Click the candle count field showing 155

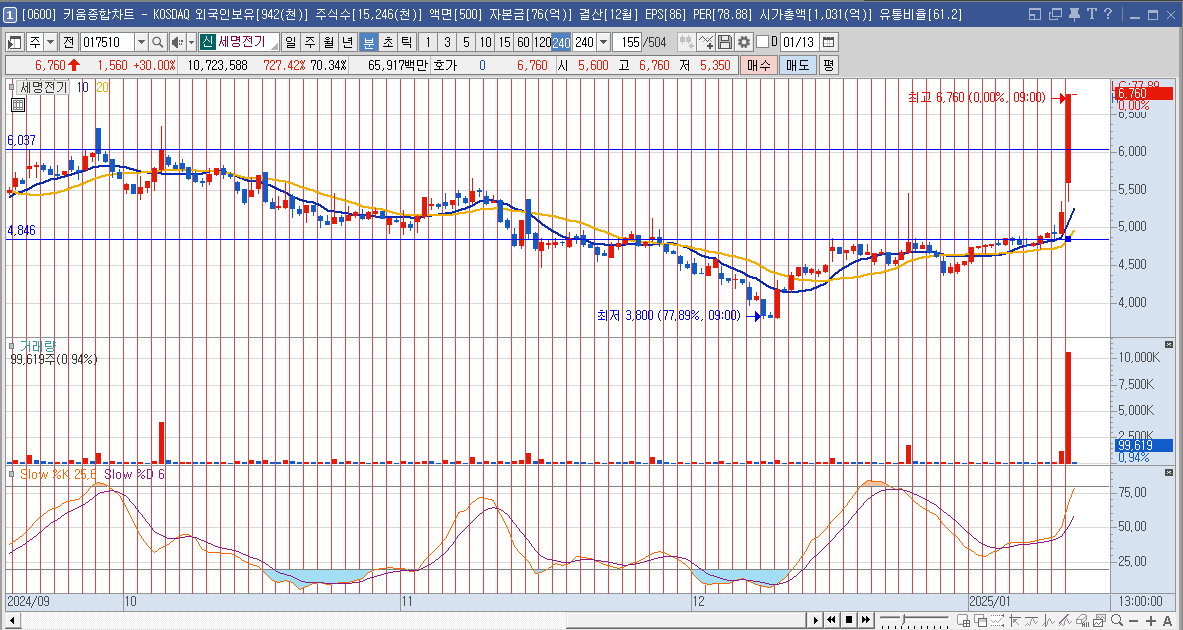point(627,42)
